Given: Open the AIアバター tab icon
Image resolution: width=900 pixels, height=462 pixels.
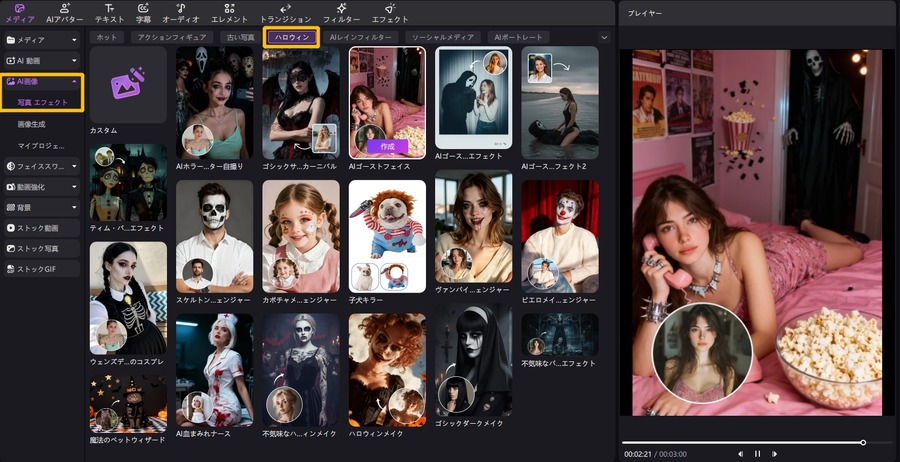Looking at the screenshot, I should pyautogui.click(x=65, y=8).
